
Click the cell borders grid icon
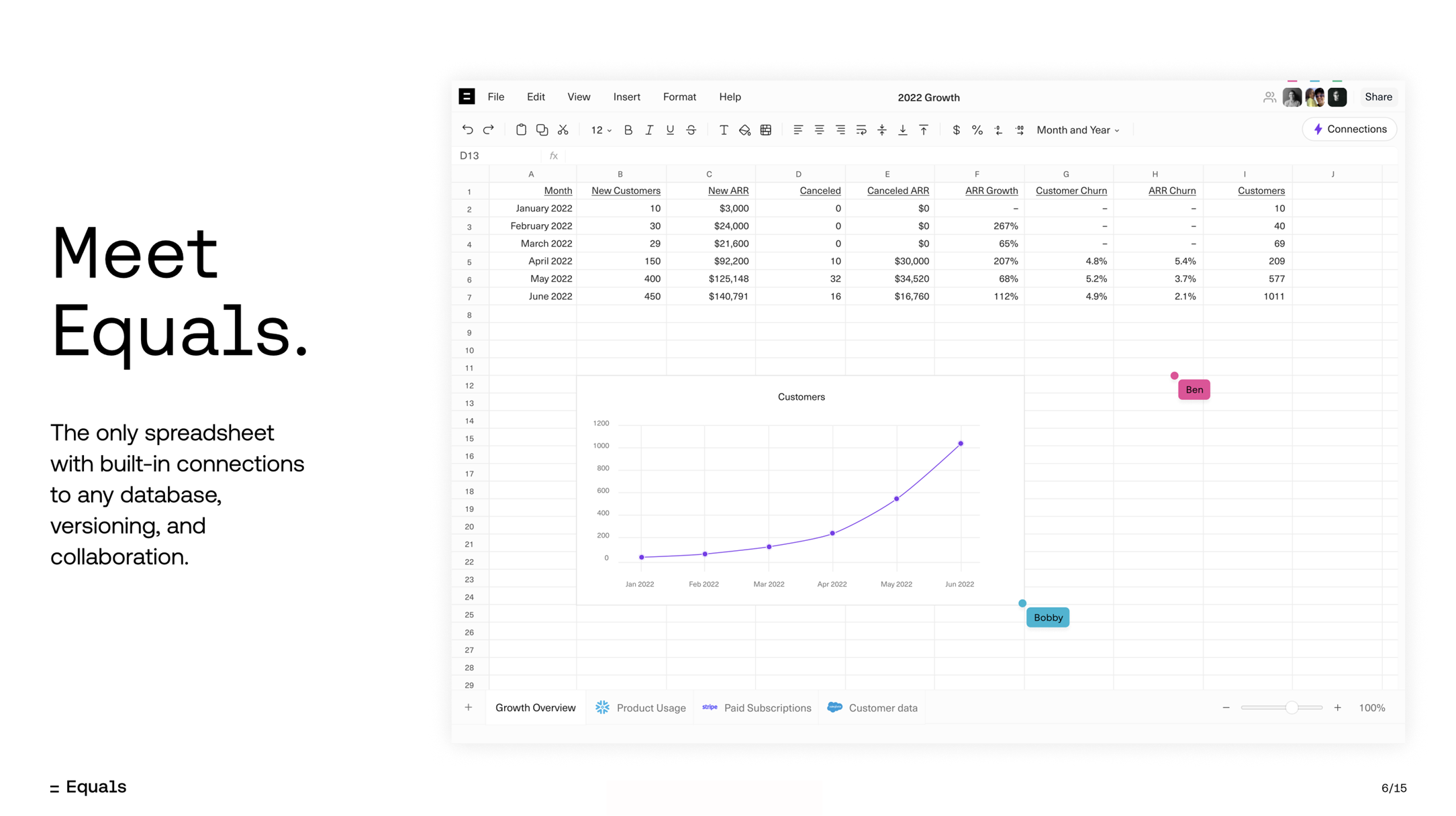click(766, 130)
